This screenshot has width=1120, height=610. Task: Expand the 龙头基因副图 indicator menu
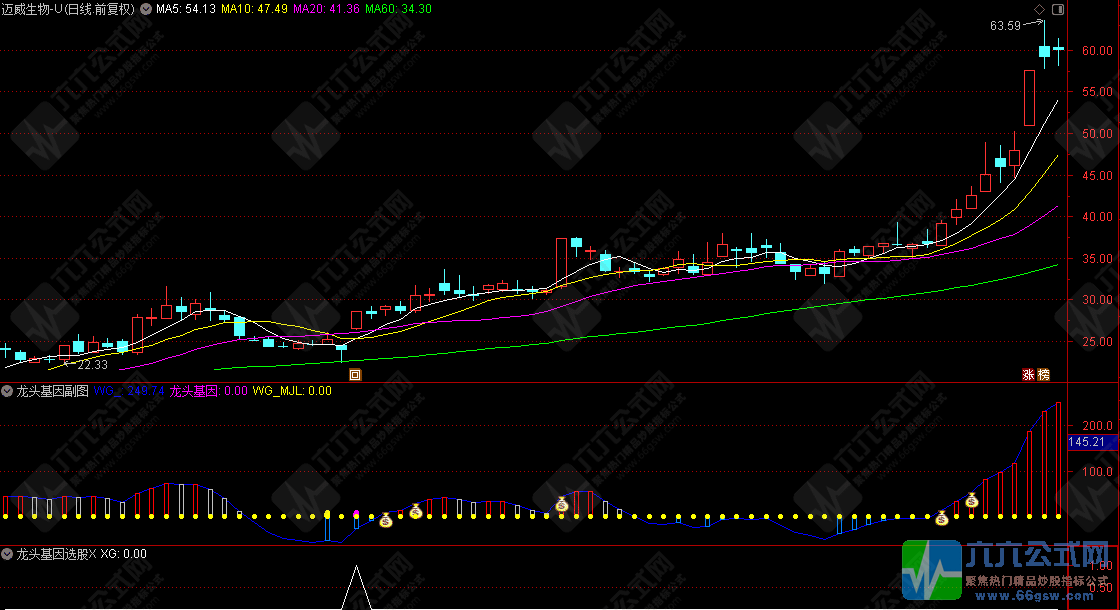tap(8, 391)
